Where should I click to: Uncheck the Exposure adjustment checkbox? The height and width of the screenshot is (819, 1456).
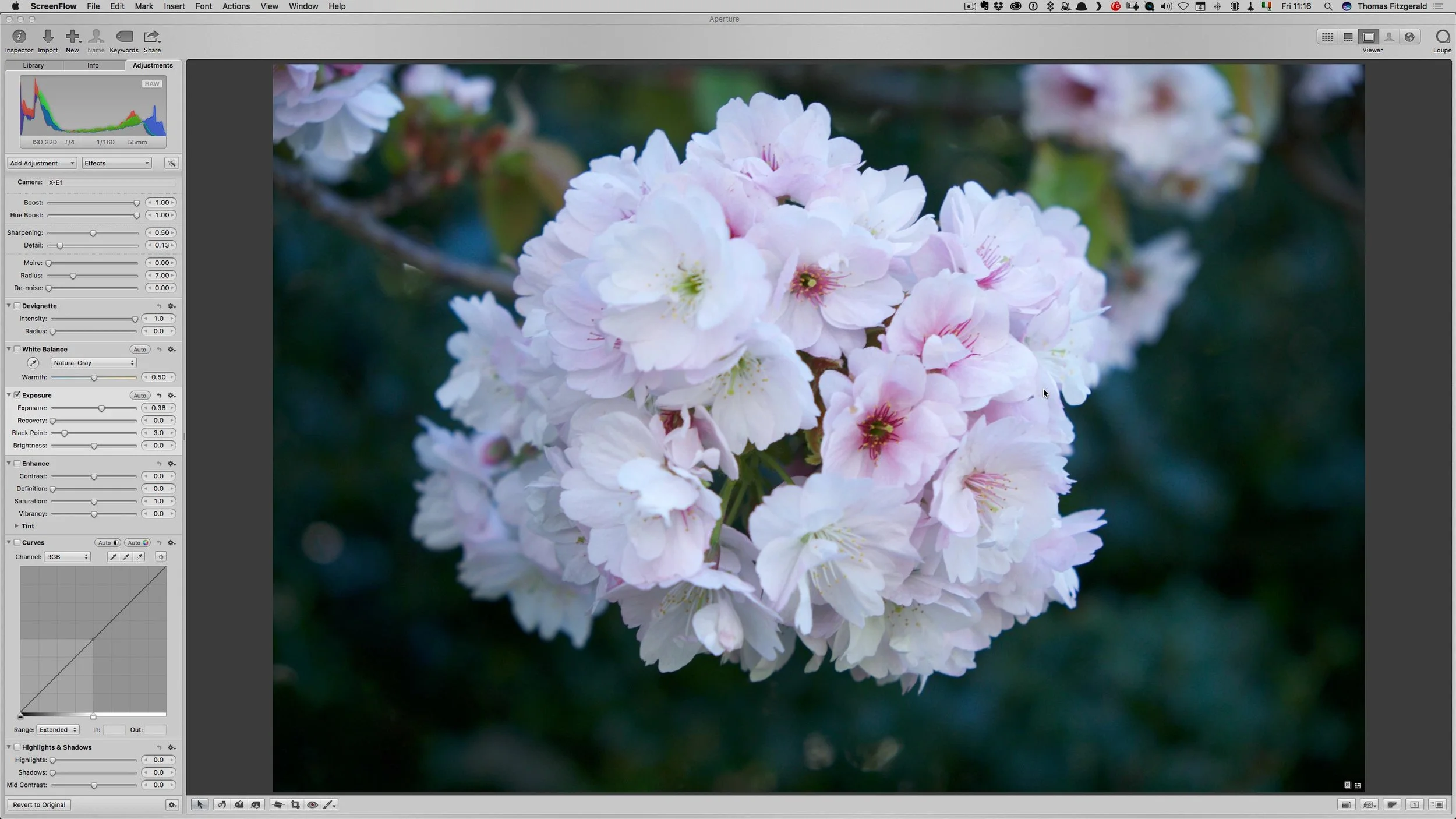17,395
